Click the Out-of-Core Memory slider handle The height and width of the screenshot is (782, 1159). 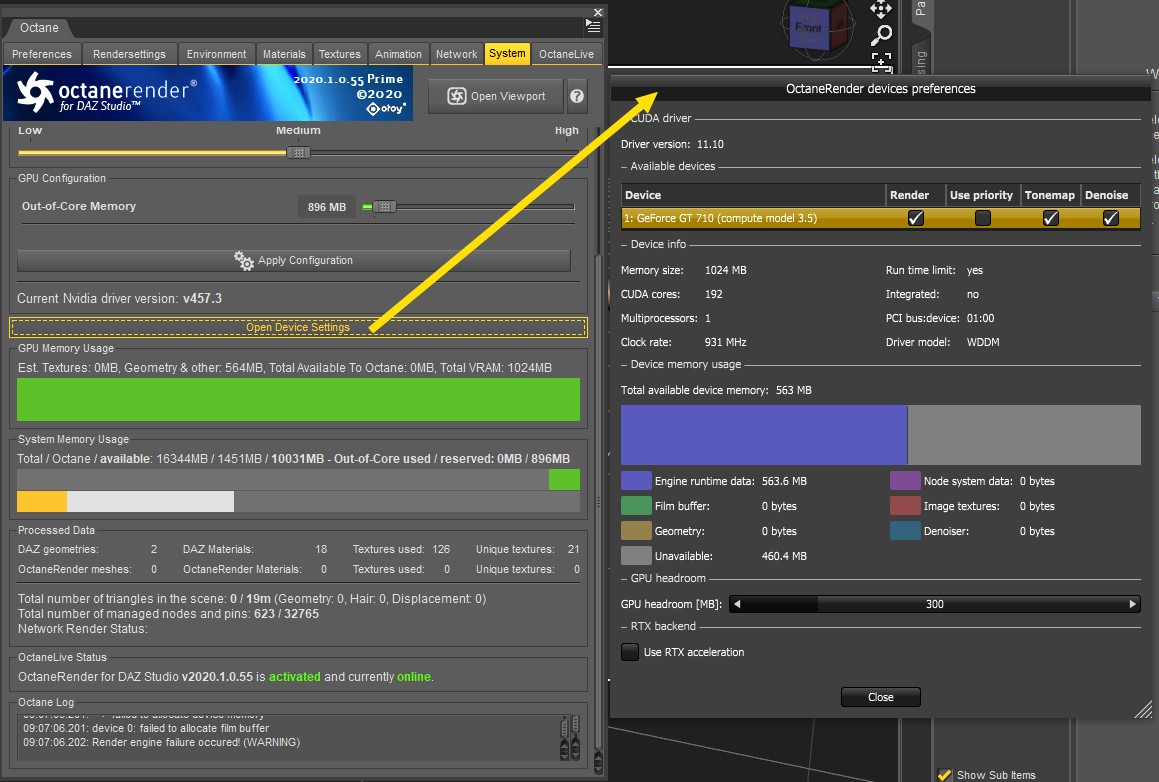pos(384,207)
